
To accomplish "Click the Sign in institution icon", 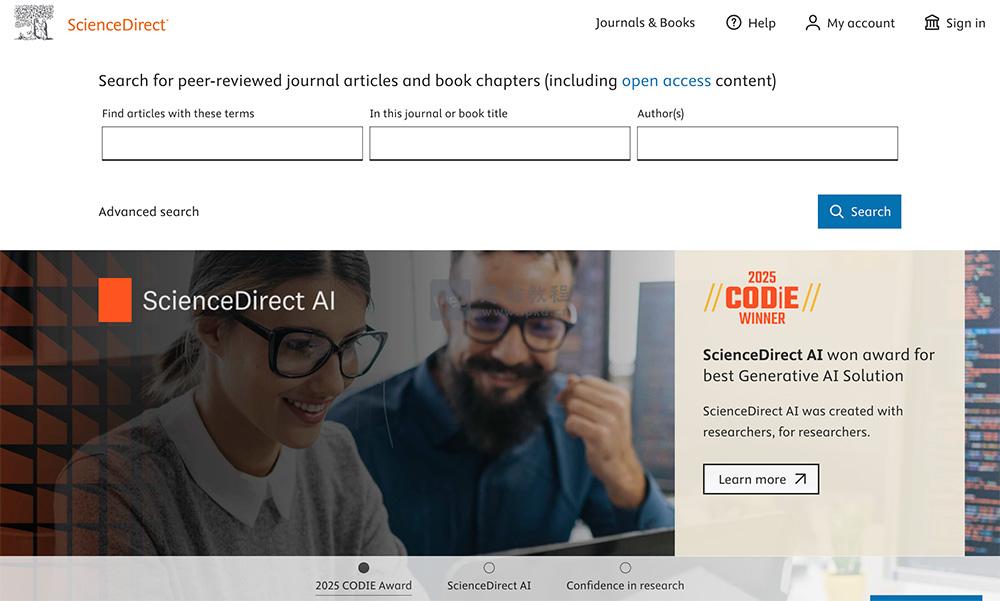I will pyautogui.click(x=932, y=23).
